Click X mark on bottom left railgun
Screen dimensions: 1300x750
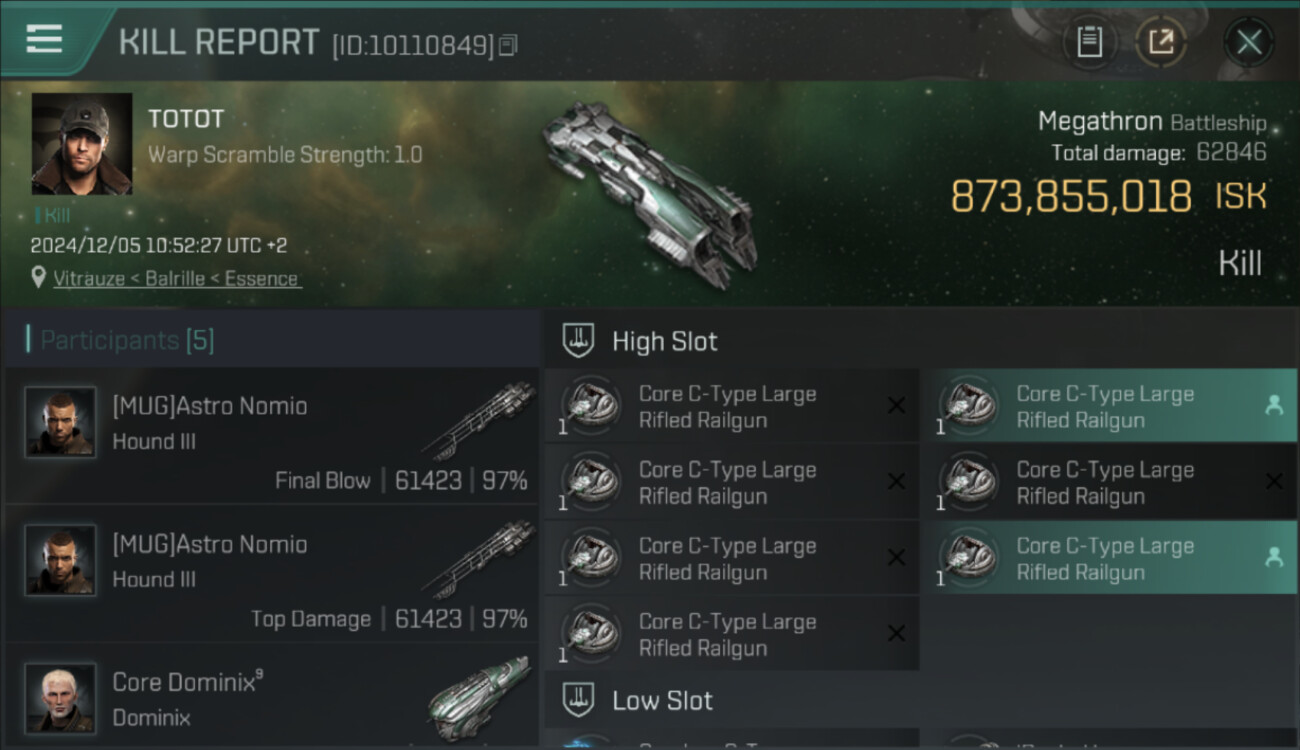(896, 634)
